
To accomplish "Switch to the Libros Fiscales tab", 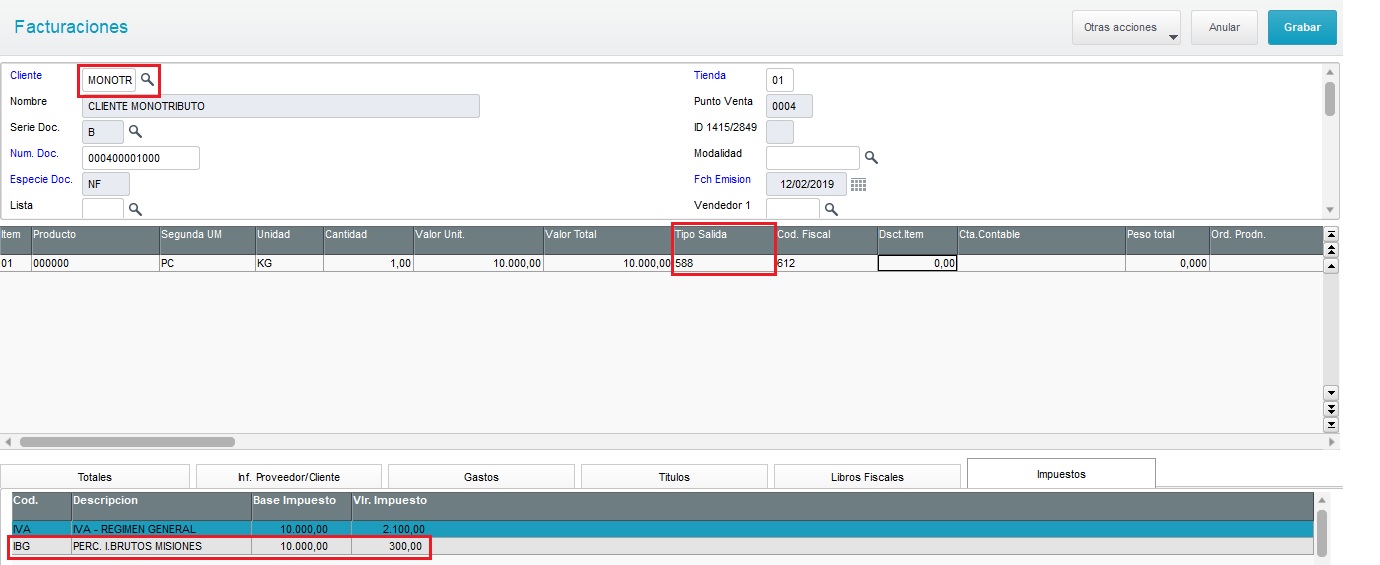I will 867,477.
